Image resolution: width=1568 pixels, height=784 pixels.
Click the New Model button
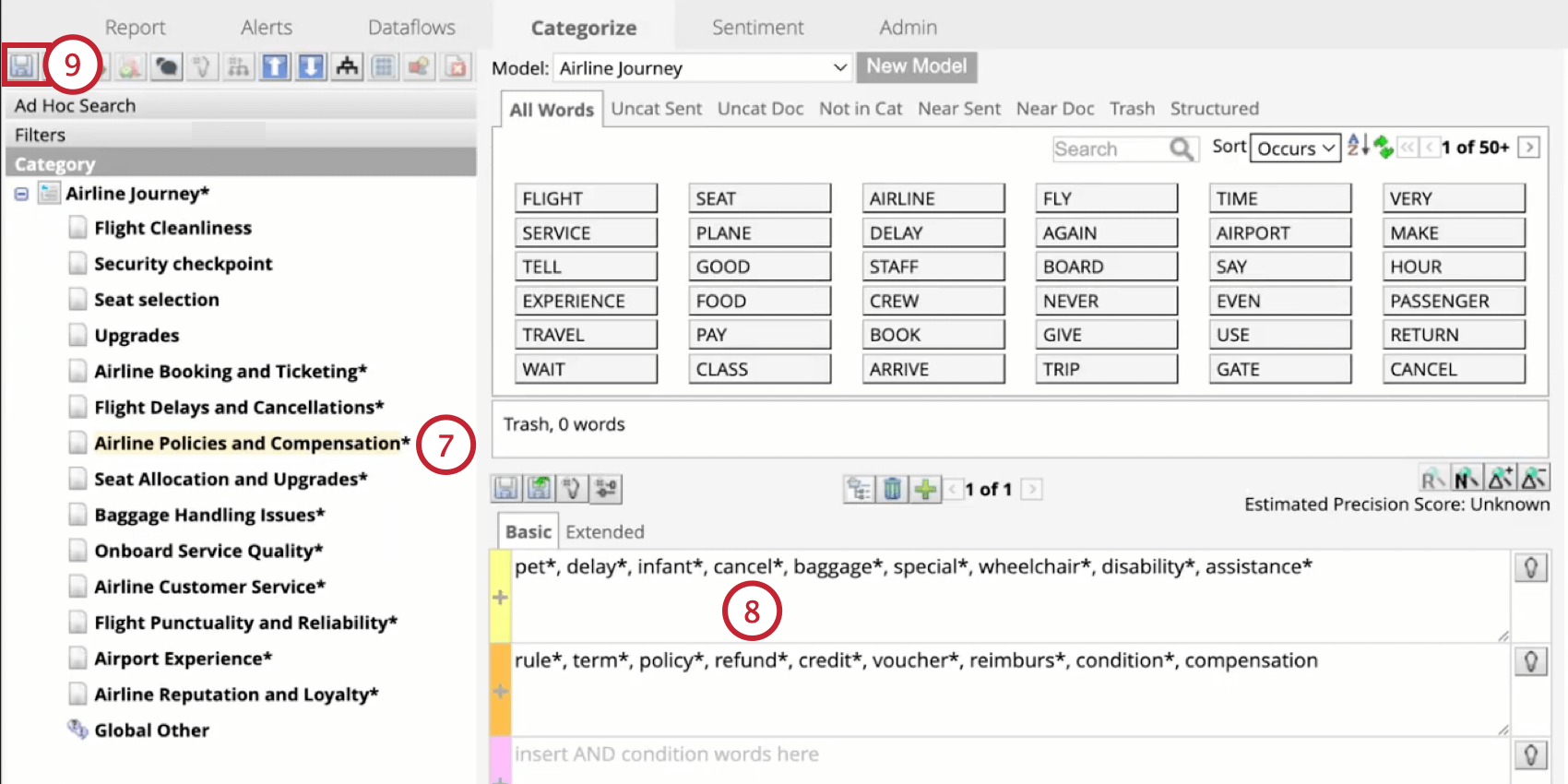(917, 66)
